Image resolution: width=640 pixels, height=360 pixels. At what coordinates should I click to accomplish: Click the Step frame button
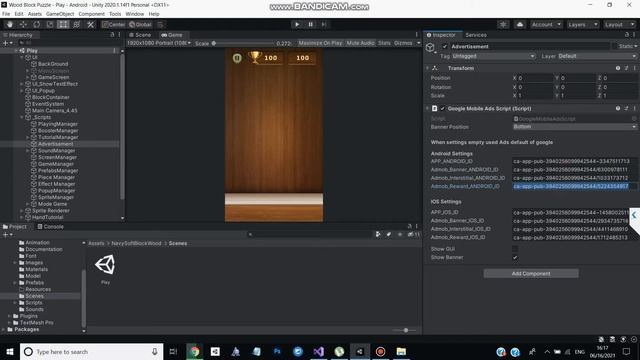(x=324, y=24)
